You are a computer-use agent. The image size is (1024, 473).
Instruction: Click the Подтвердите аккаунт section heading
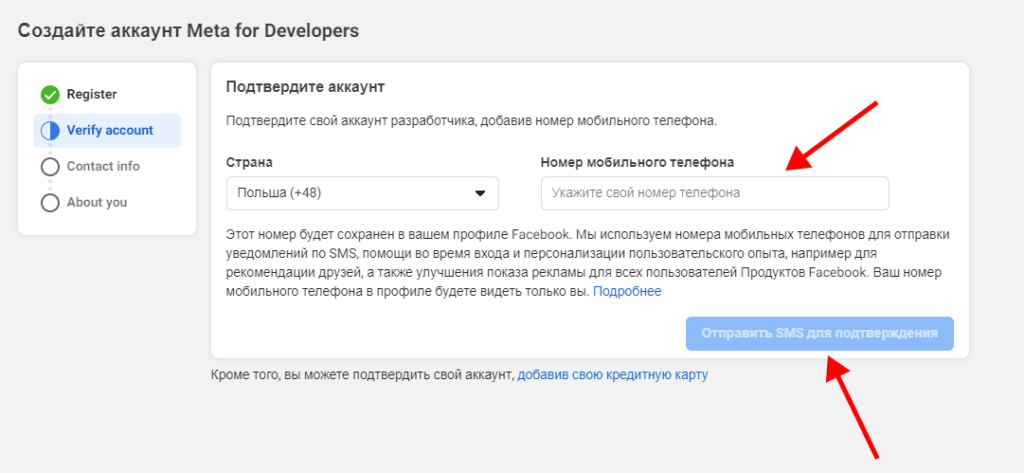305,87
